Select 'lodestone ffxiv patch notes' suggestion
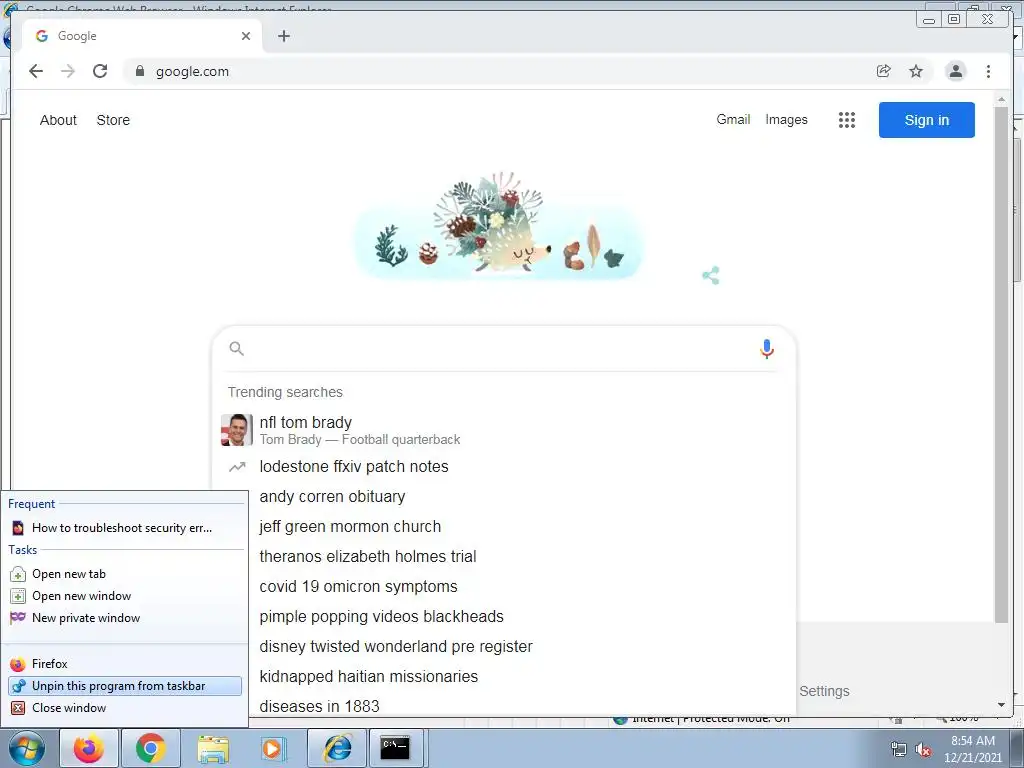 pos(504,466)
